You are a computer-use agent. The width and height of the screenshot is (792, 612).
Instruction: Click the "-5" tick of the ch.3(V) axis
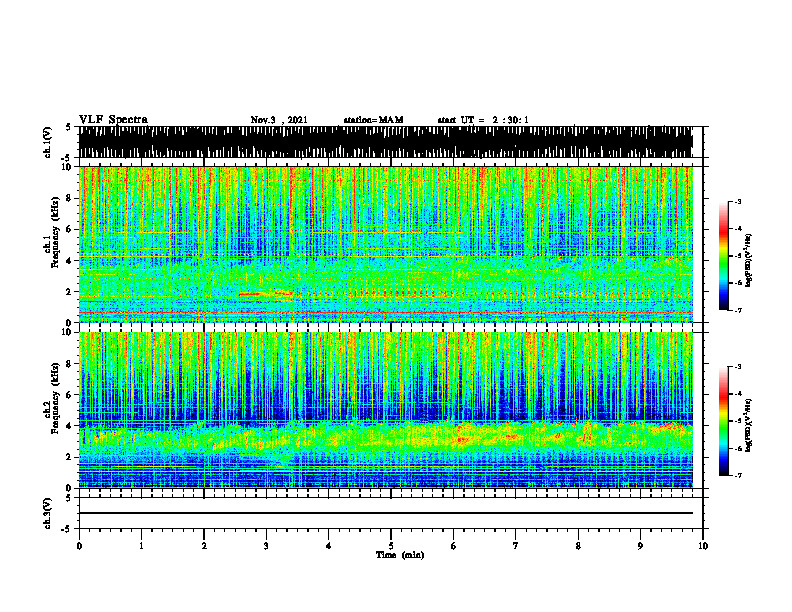(x=68, y=529)
